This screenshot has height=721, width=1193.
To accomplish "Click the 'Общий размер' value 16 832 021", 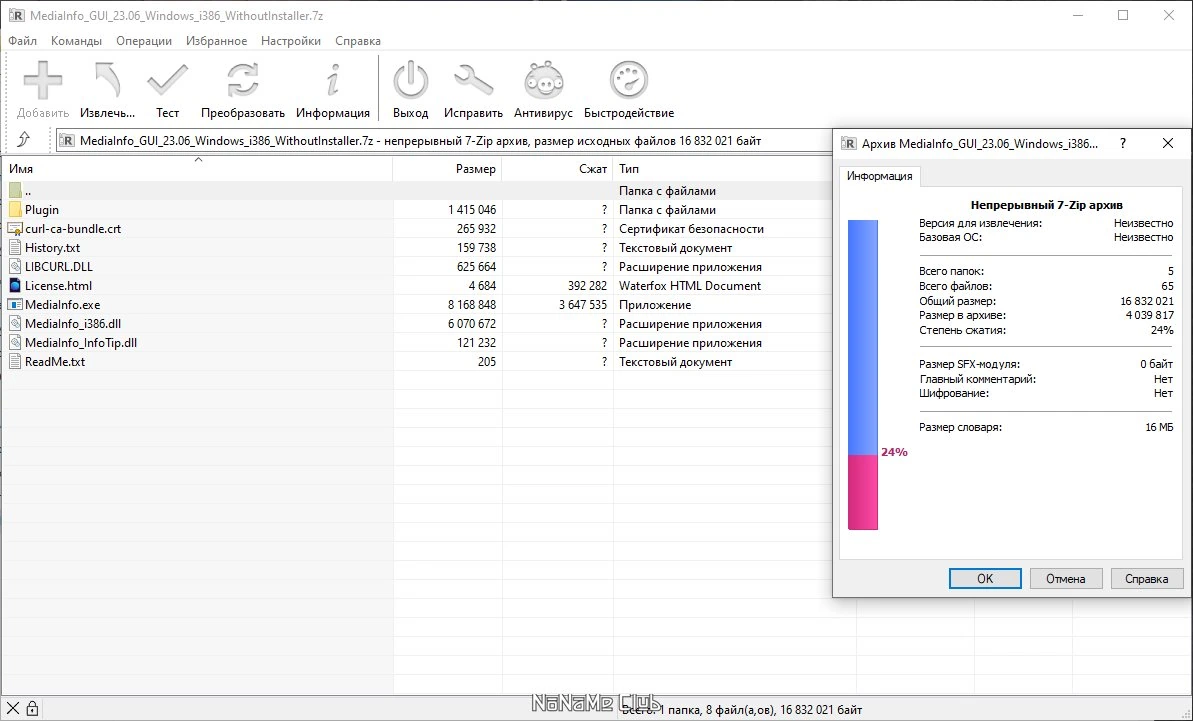I will pos(1147,301).
